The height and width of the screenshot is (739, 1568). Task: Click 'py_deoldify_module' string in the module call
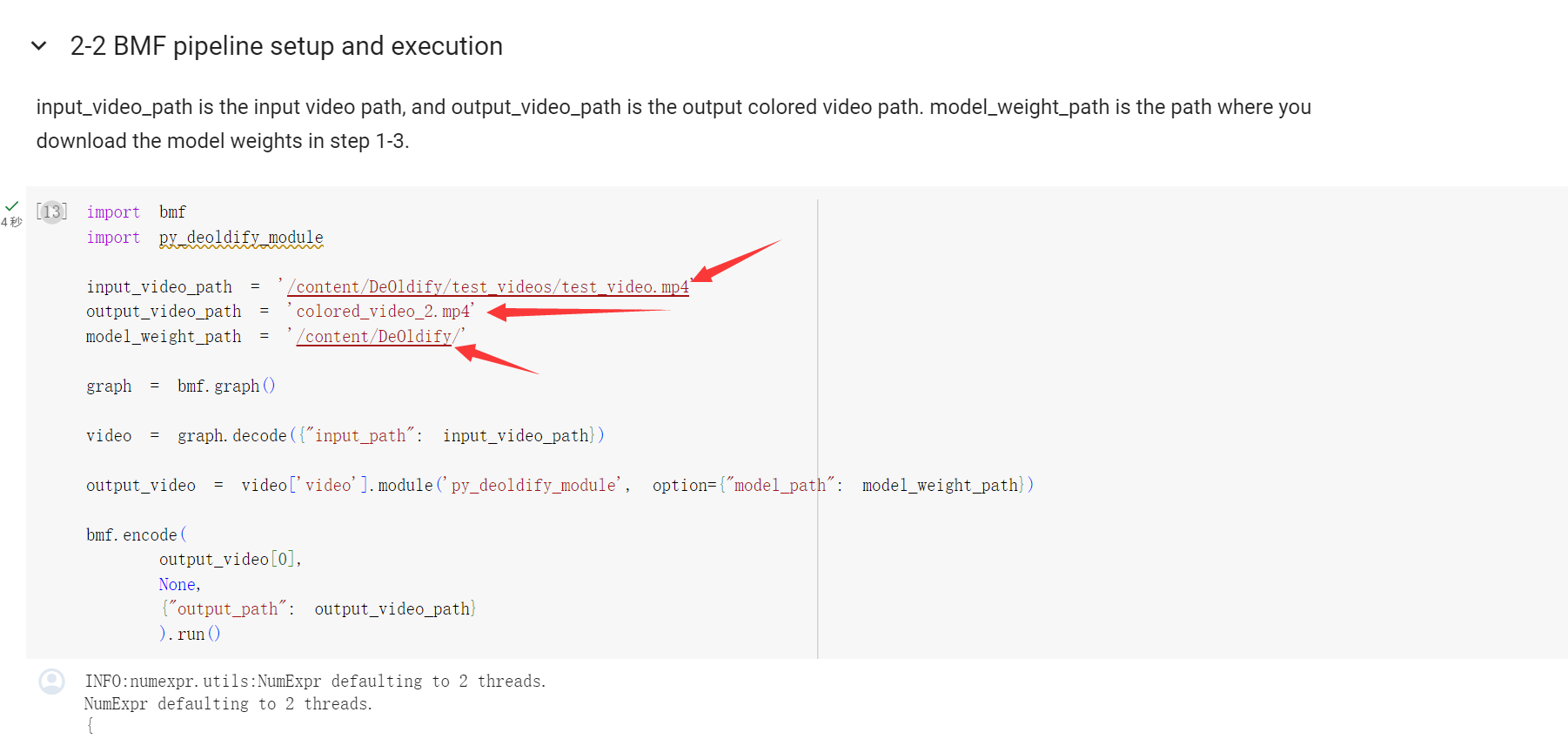tap(533, 486)
